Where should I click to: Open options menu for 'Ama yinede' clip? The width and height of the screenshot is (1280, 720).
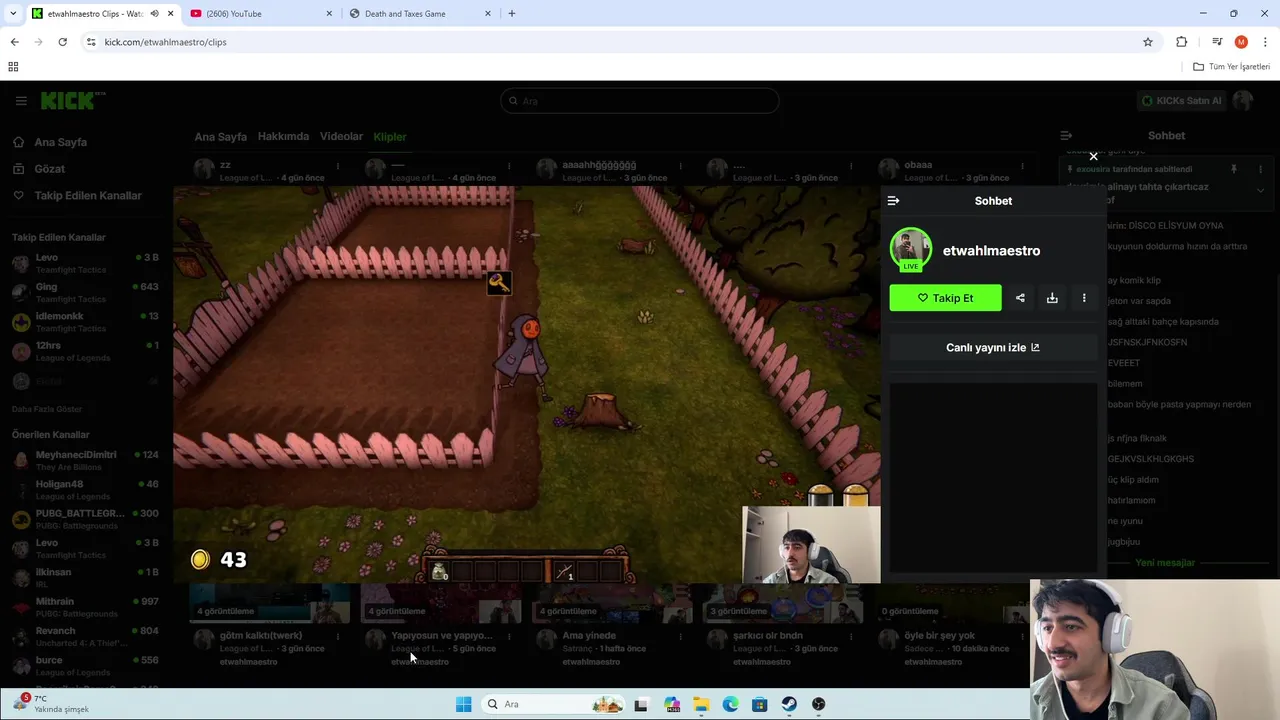coord(681,636)
